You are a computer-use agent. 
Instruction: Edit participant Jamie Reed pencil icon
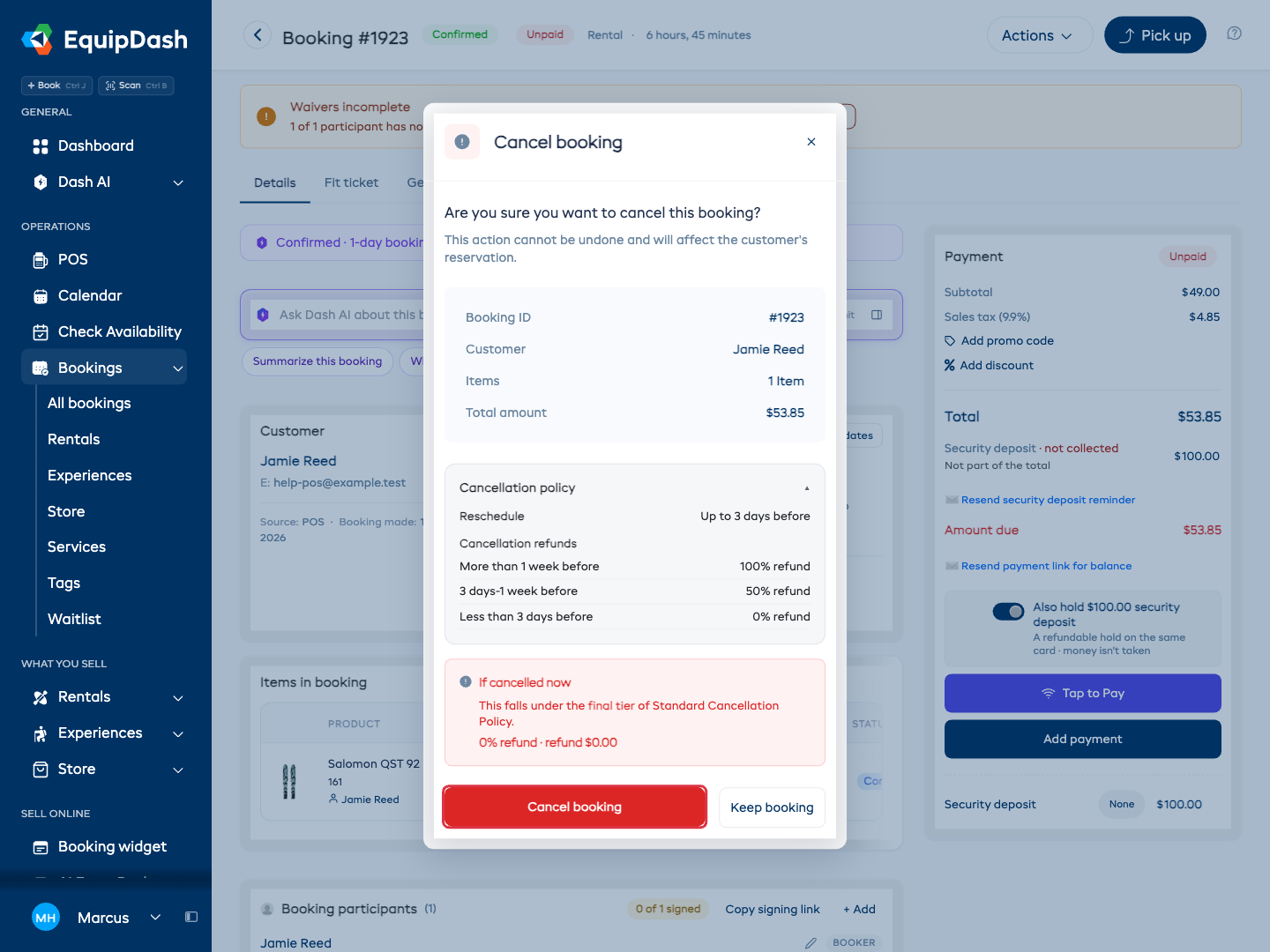pyautogui.click(x=811, y=943)
